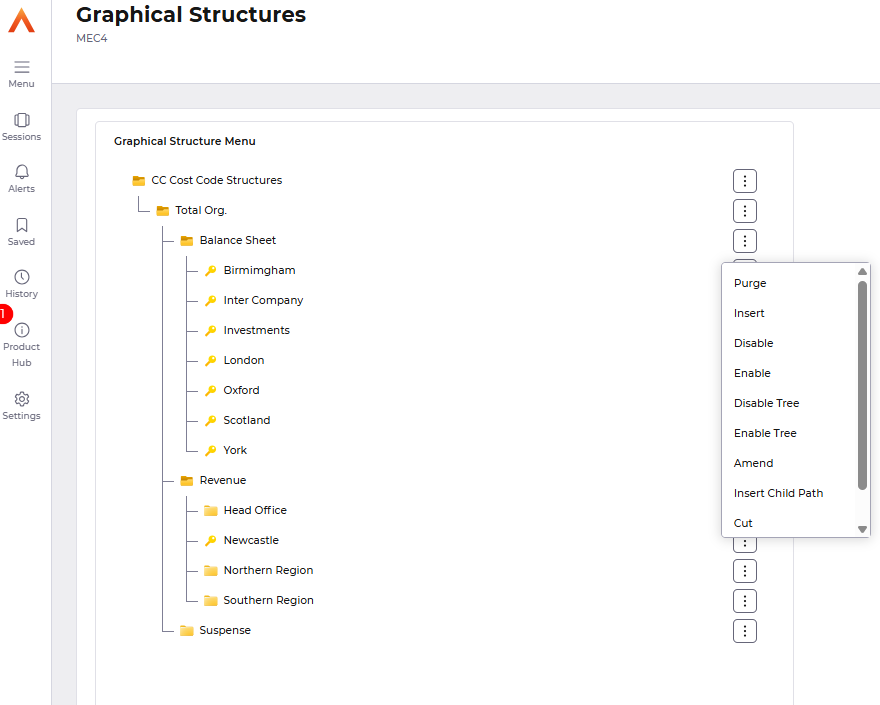Expand the Northern Region folder

[x=210, y=571]
